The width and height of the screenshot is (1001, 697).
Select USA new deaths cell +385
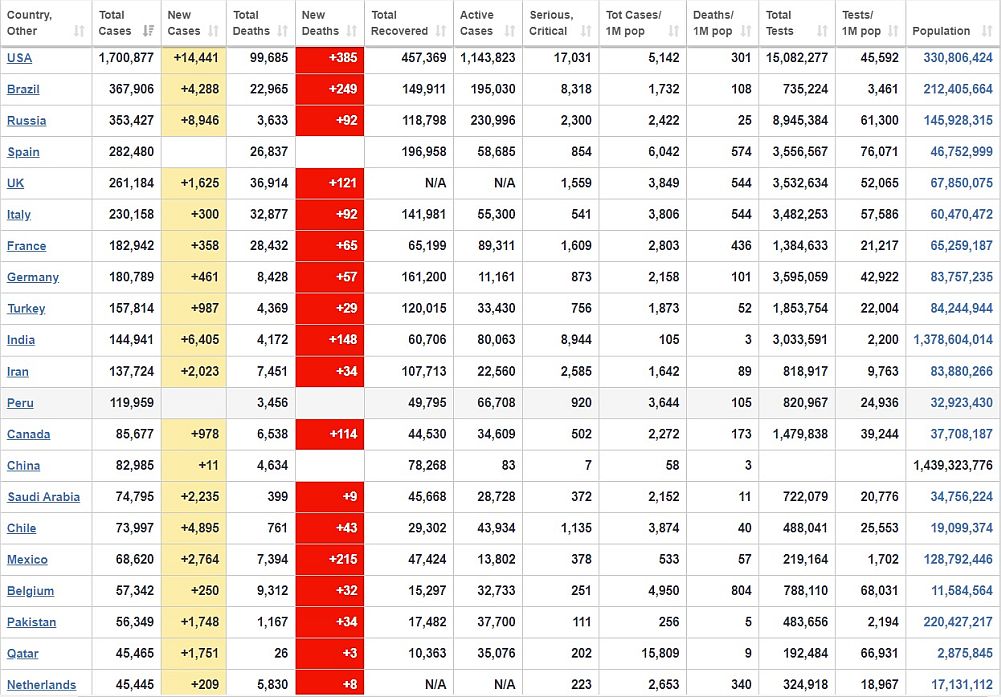coord(329,58)
